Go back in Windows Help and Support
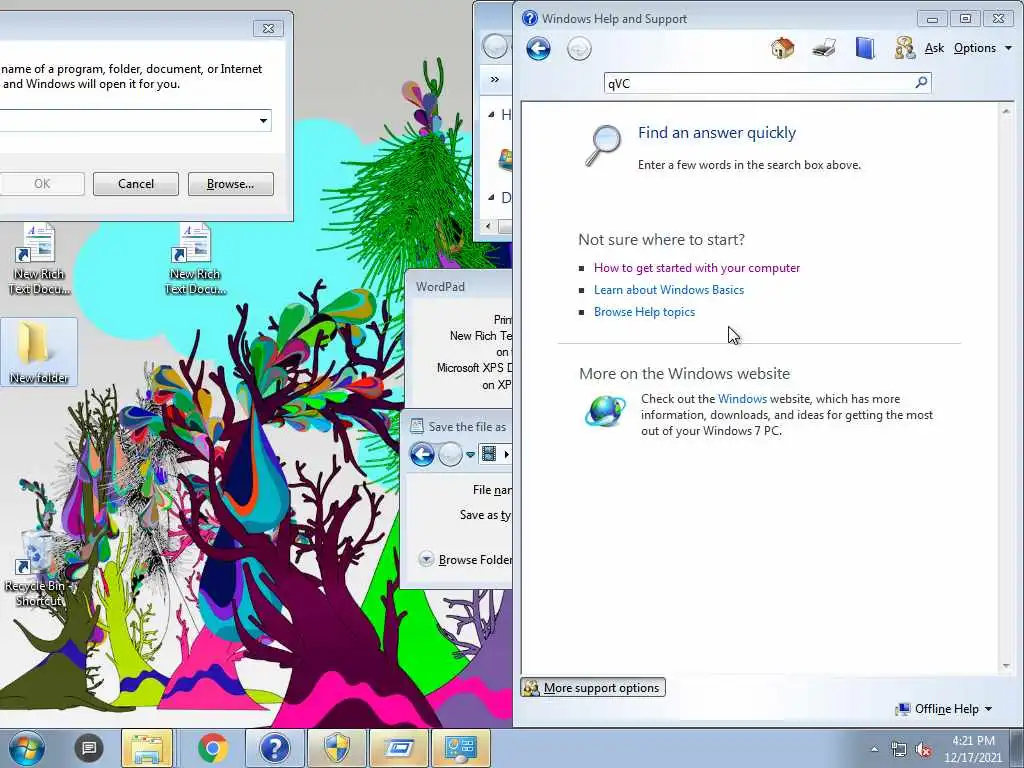 pyautogui.click(x=538, y=48)
